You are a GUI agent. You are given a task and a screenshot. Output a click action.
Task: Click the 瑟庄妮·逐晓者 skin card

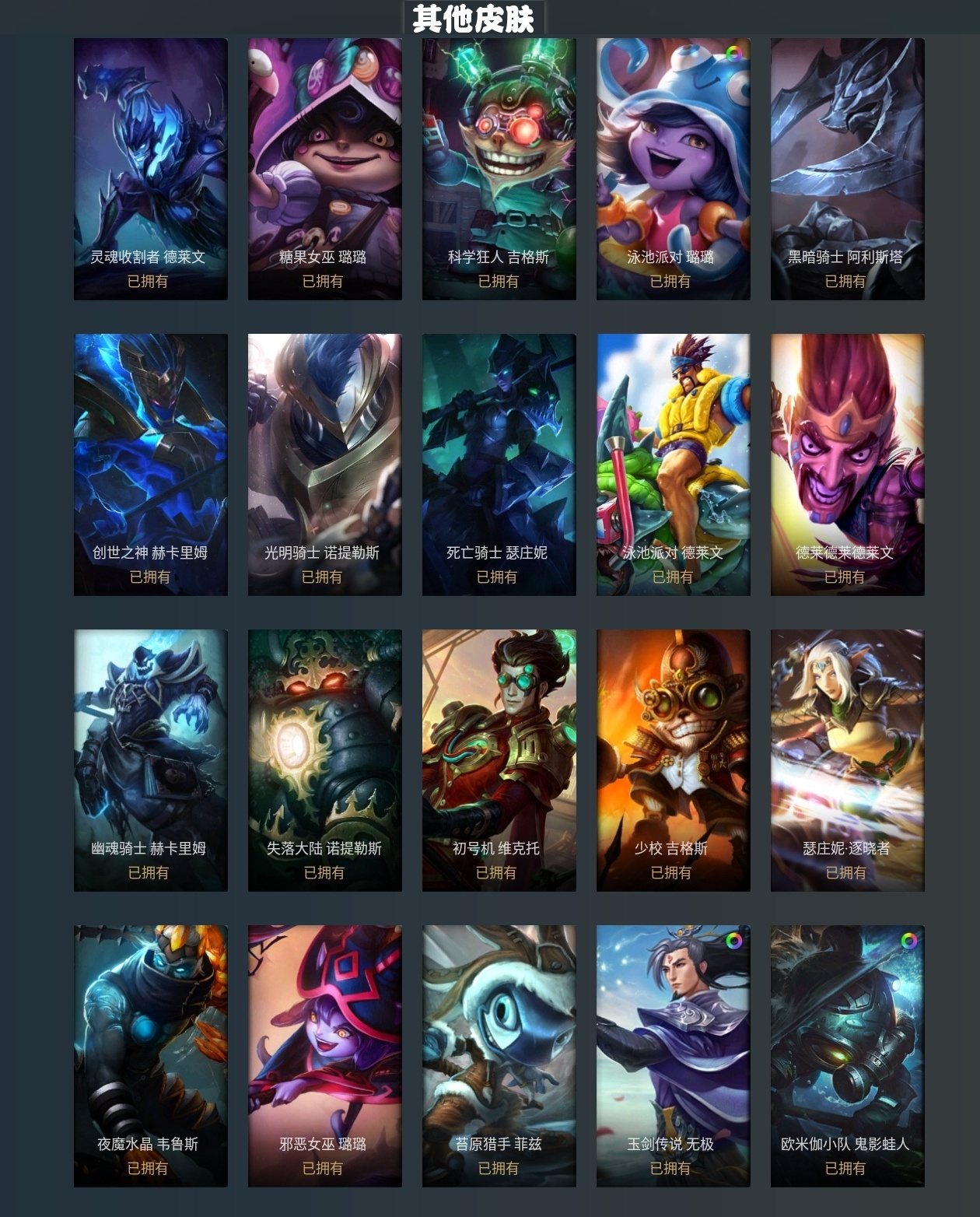click(848, 760)
